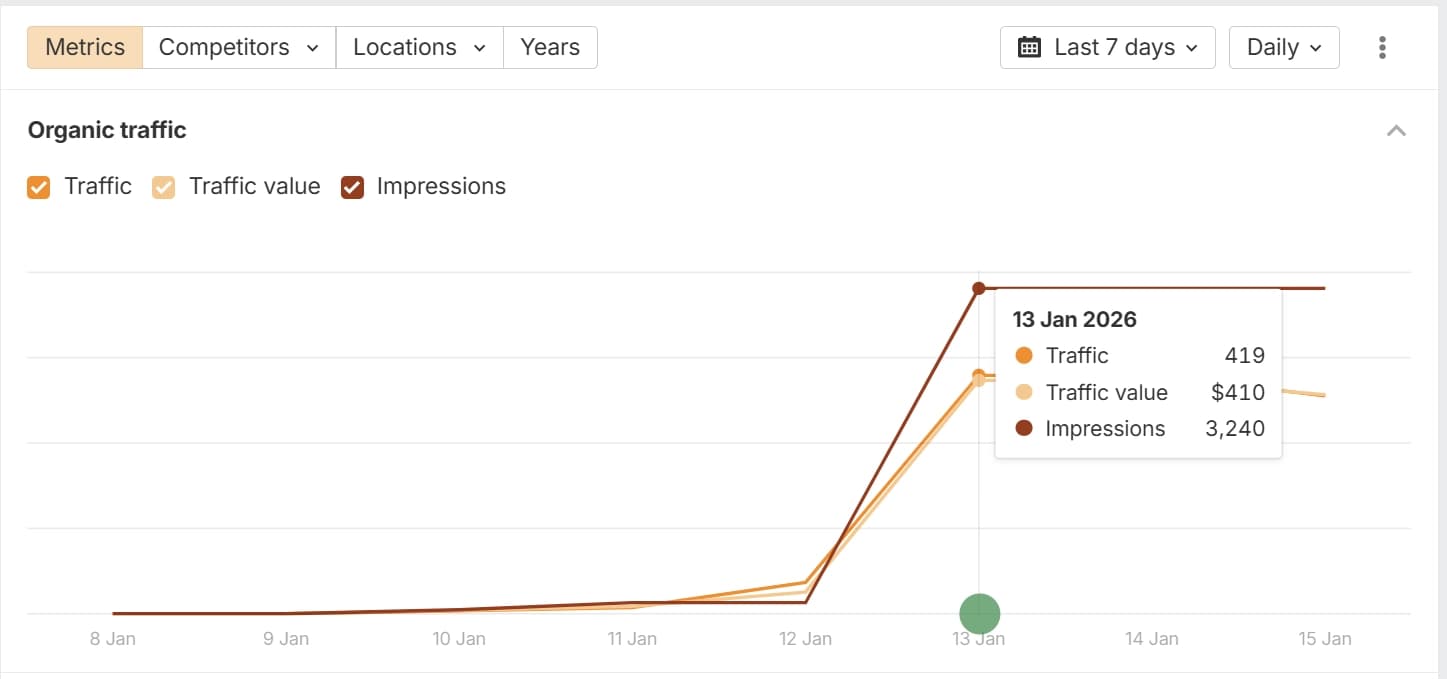
Task: Toggle the Impressions checkbox off
Action: (x=352, y=187)
